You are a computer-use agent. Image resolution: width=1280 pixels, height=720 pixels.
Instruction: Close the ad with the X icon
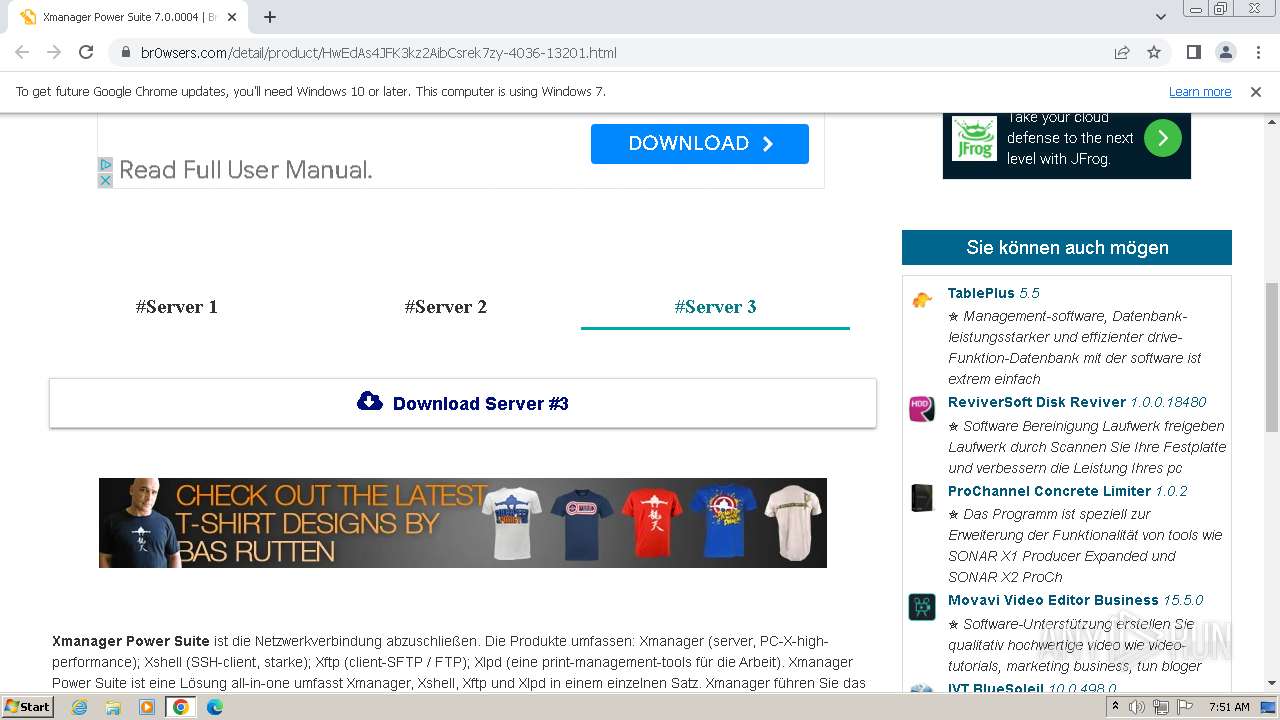[105, 180]
